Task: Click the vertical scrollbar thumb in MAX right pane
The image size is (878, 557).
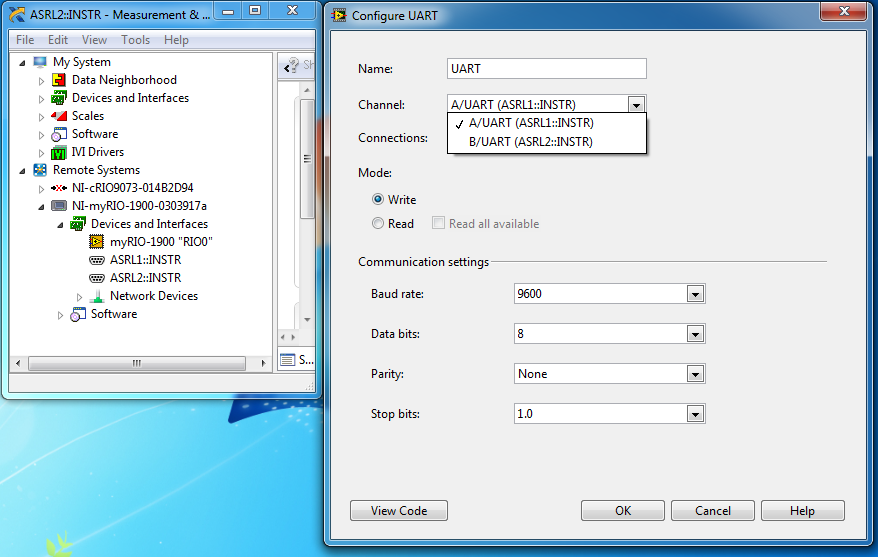Action: [307, 159]
